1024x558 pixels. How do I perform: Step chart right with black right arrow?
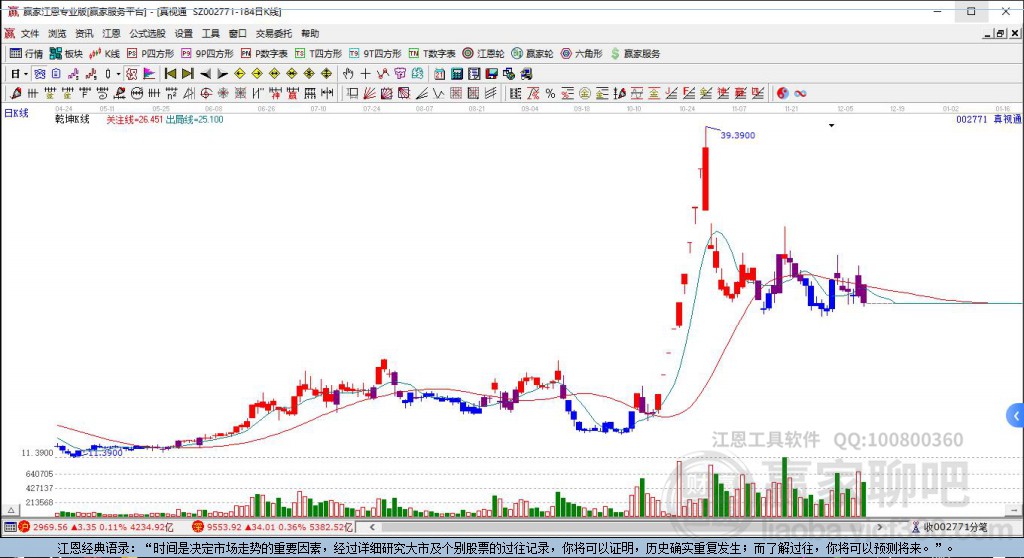[223, 74]
